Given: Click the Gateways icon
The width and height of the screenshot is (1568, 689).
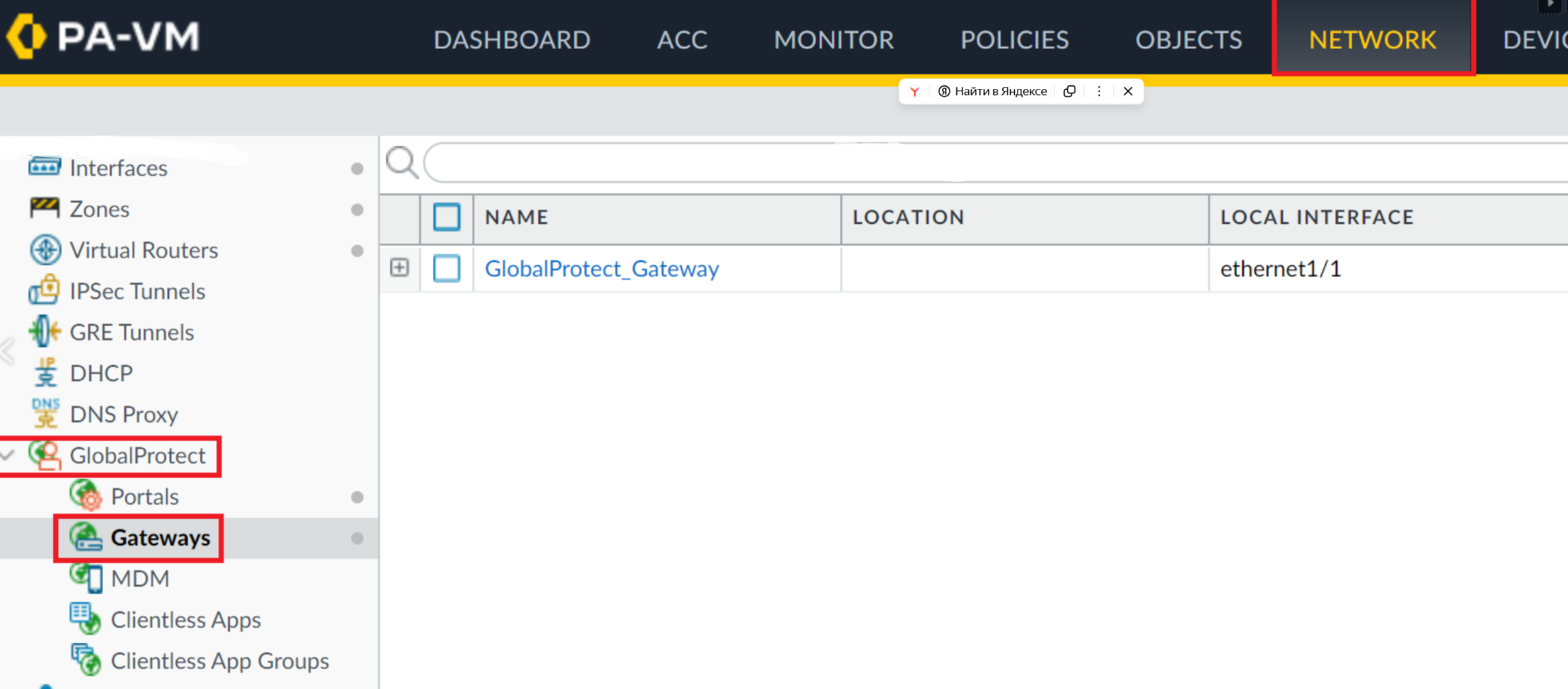Looking at the screenshot, I should [x=86, y=537].
